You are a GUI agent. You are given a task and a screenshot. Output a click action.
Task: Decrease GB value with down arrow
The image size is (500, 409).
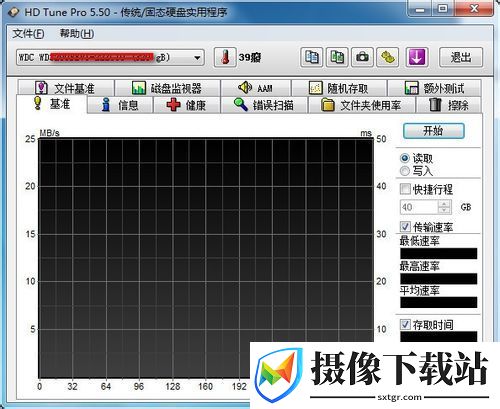[x=444, y=211]
